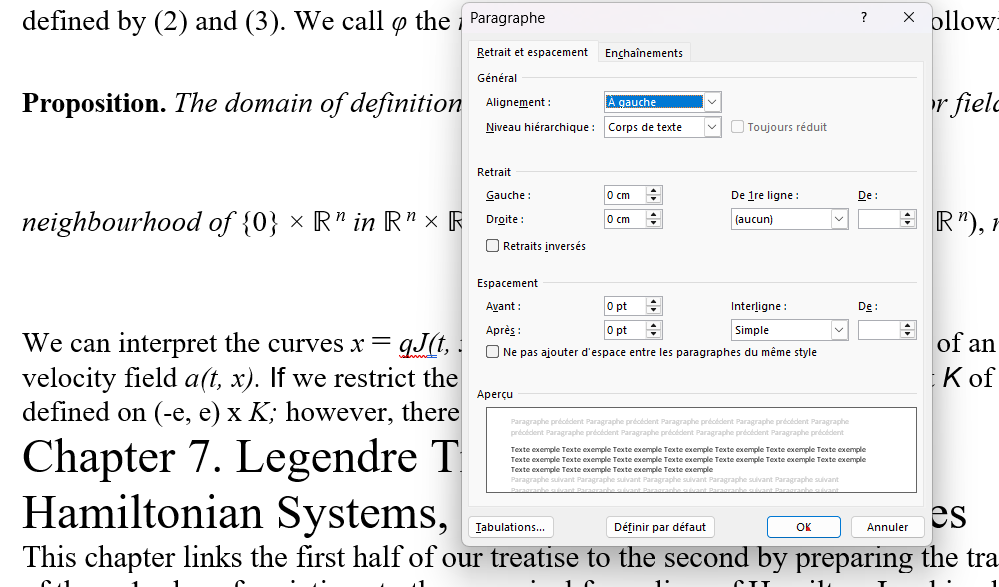
Task: Click the Avant spacing input field
Action: [x=625, y=307]
